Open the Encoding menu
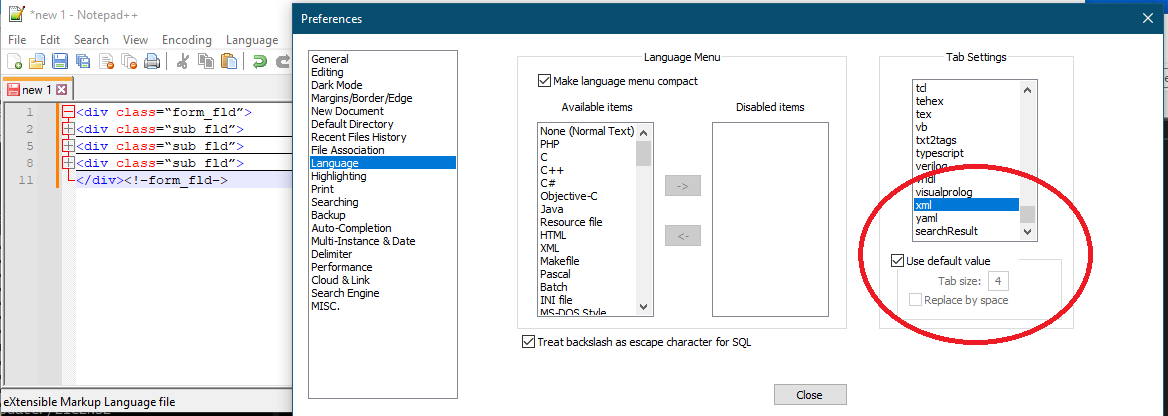Screen dimensions: 1168x416 coord(187,40)
